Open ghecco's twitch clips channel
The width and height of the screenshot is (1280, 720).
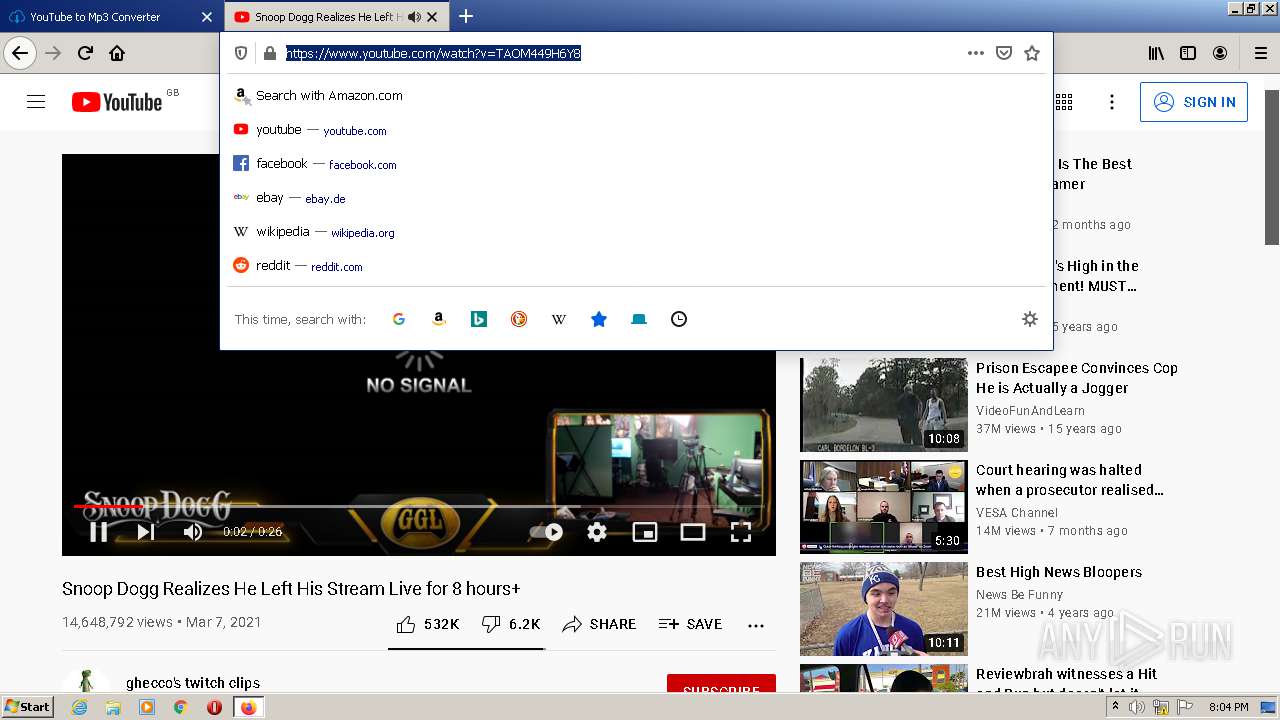click(193, 683)
